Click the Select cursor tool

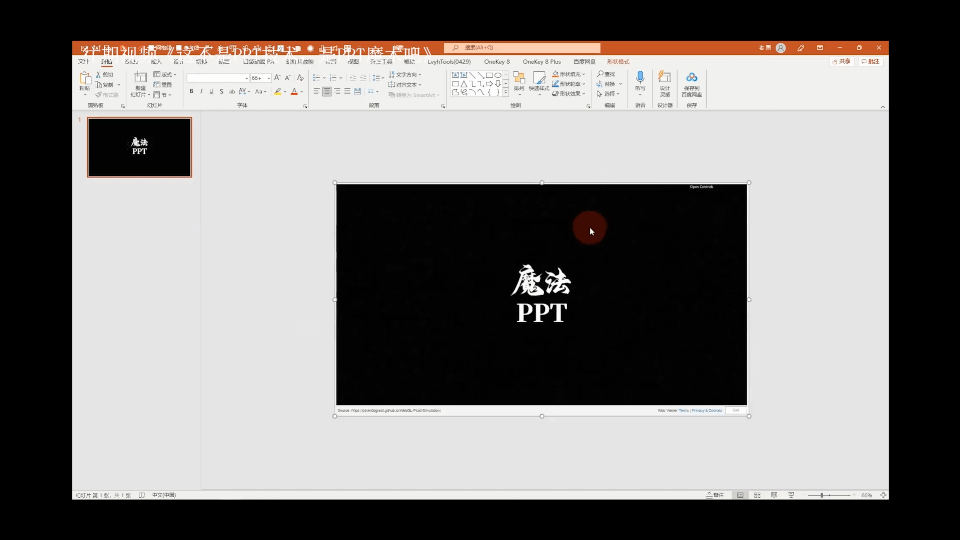pos(599,94)
